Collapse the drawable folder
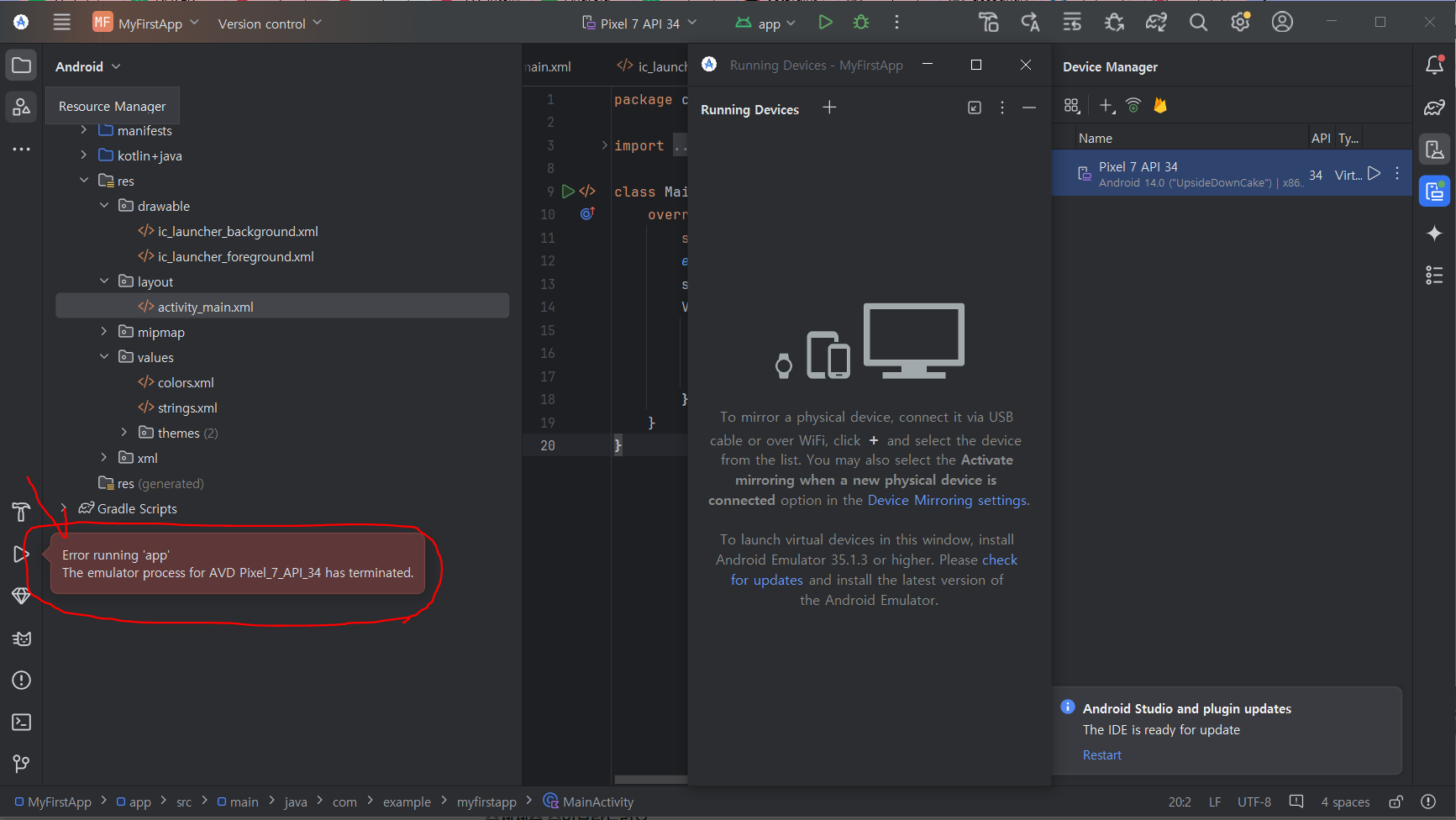 [104, 206]
